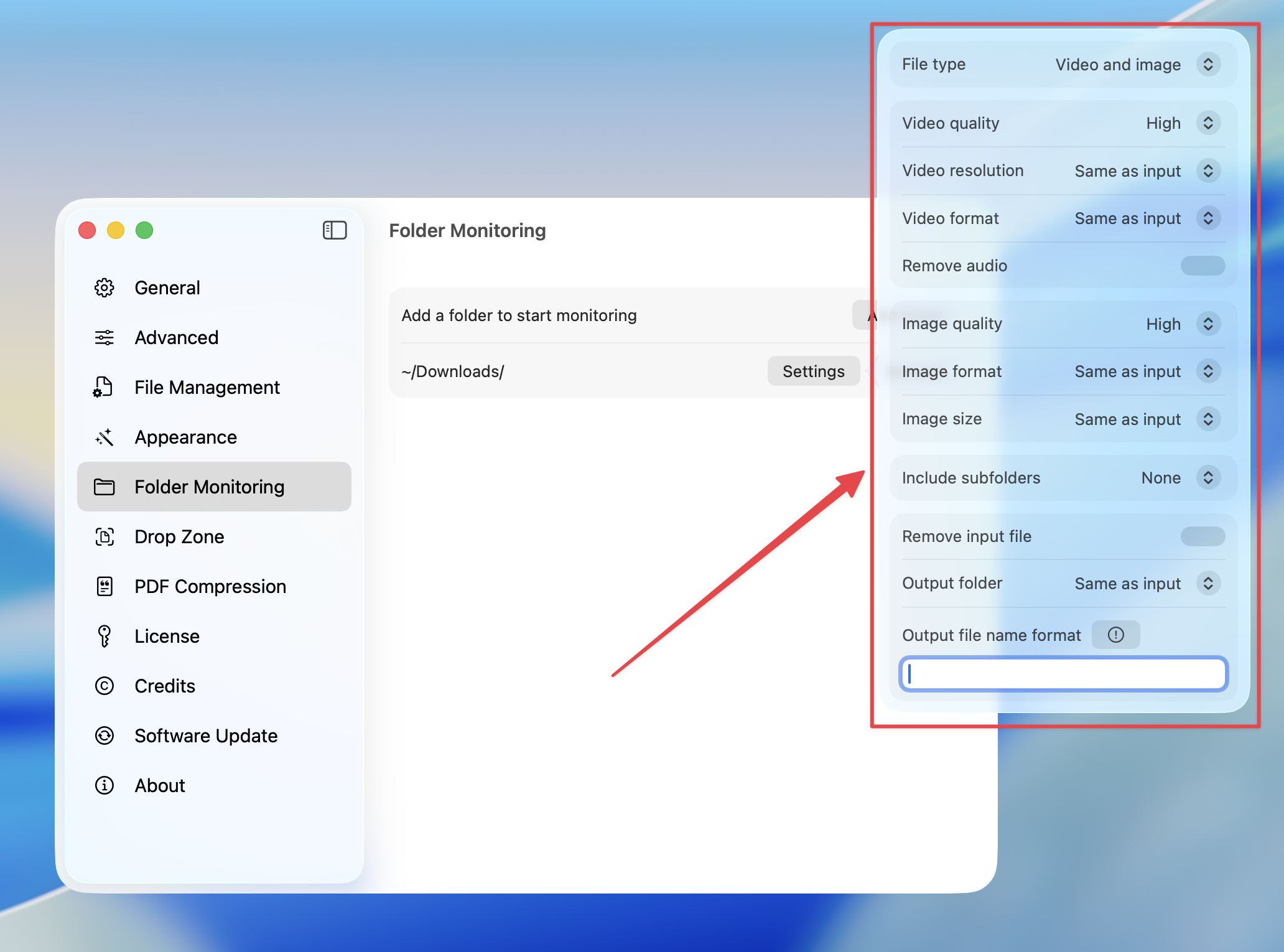Open the Advanced settings sliders icon
Screen dimensions: 1284x952
105,337
